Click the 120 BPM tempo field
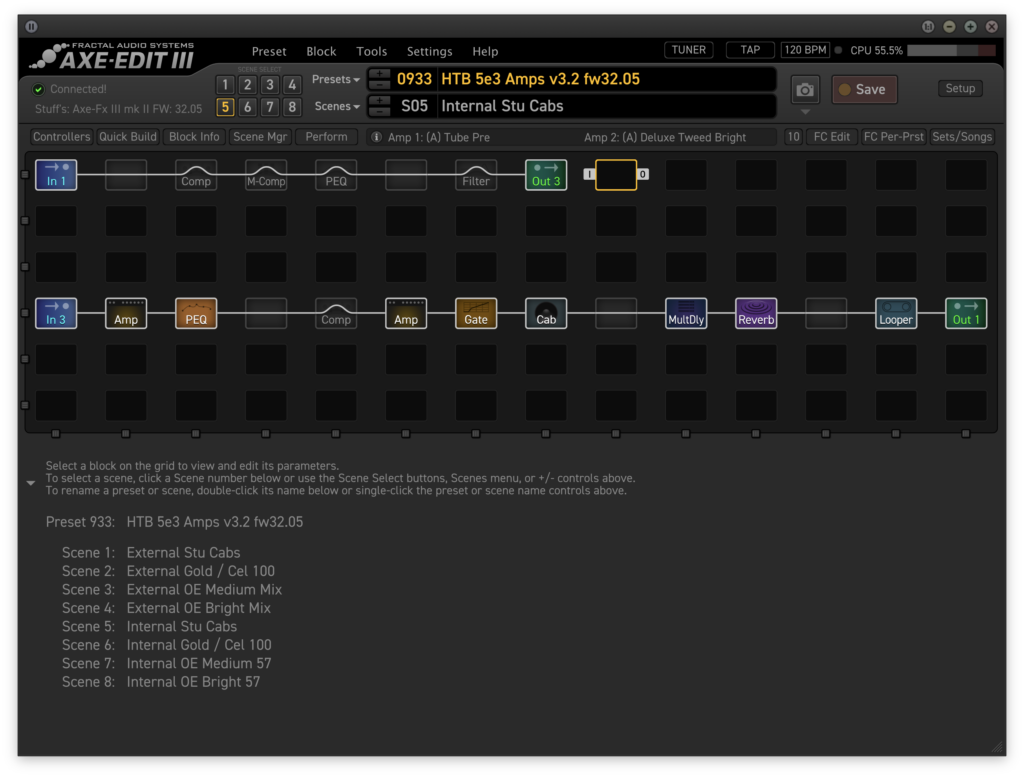The width and height of the screenshot is (1024, 777). point(805,50)
